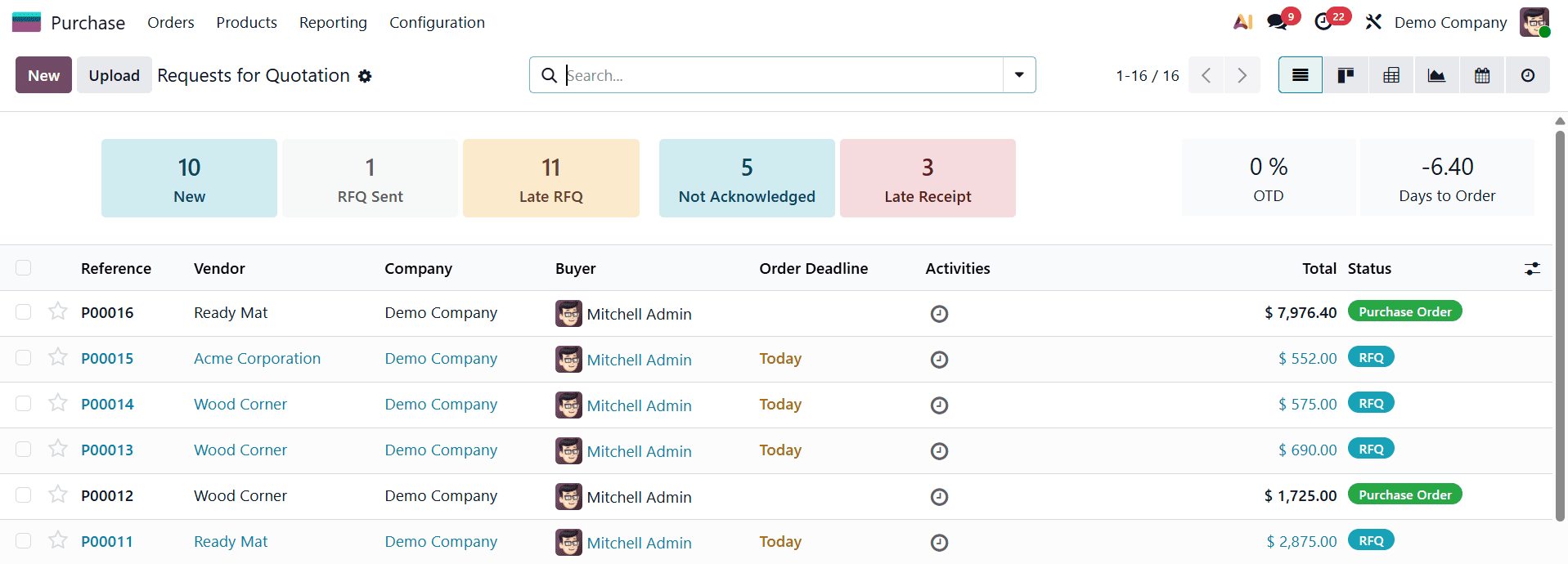Open order reference P00011
Image resolution: width=1568 pixels, height=564 pixels.
[x=107, y=541]
